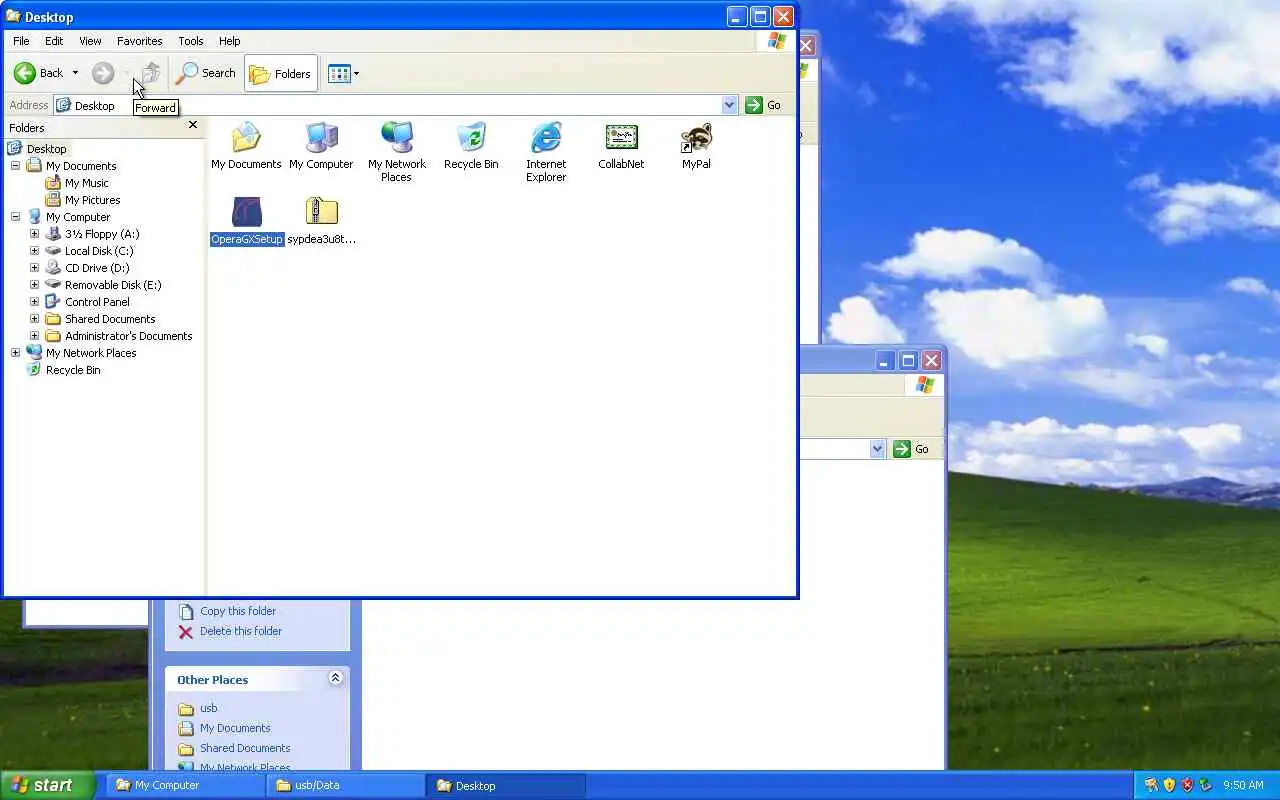
Task: Expand Control Panel tree node
Action: pos(34,302)
